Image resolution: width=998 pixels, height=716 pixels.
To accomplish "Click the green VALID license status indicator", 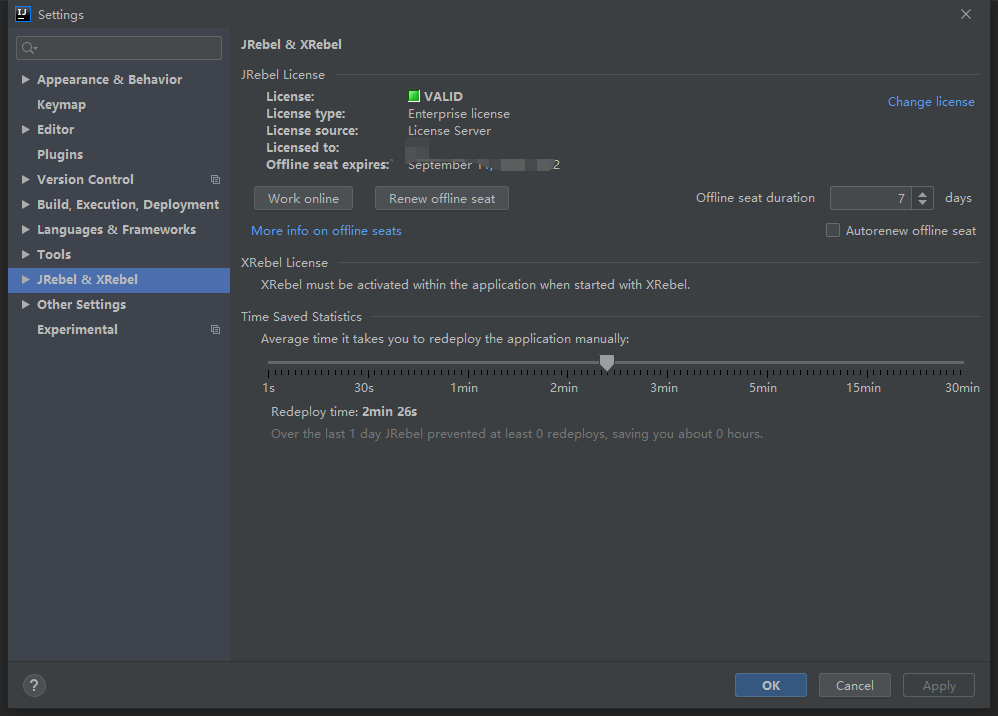I will tap(414, 96).
